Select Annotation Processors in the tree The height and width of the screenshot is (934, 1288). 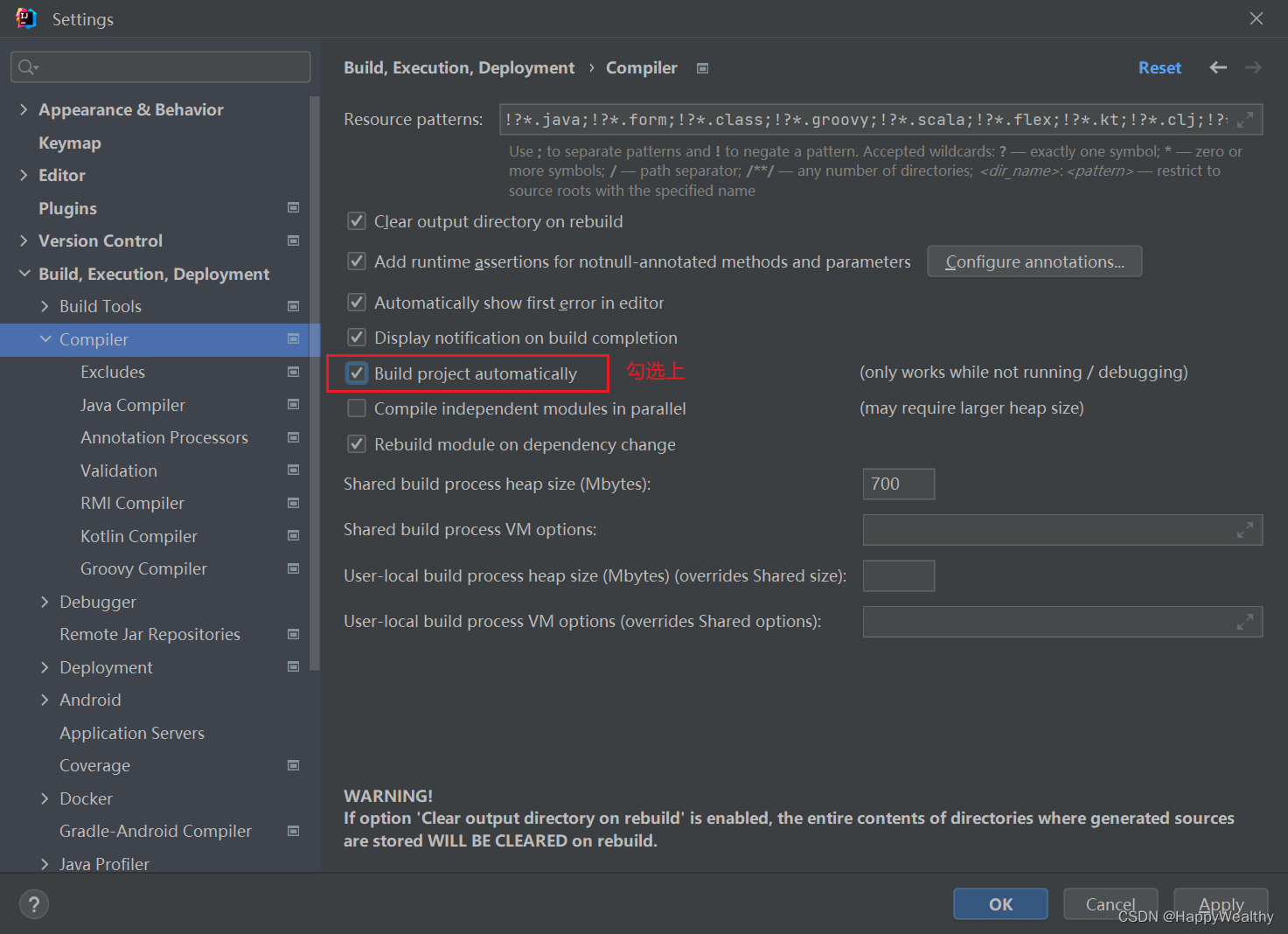point(164,437)
